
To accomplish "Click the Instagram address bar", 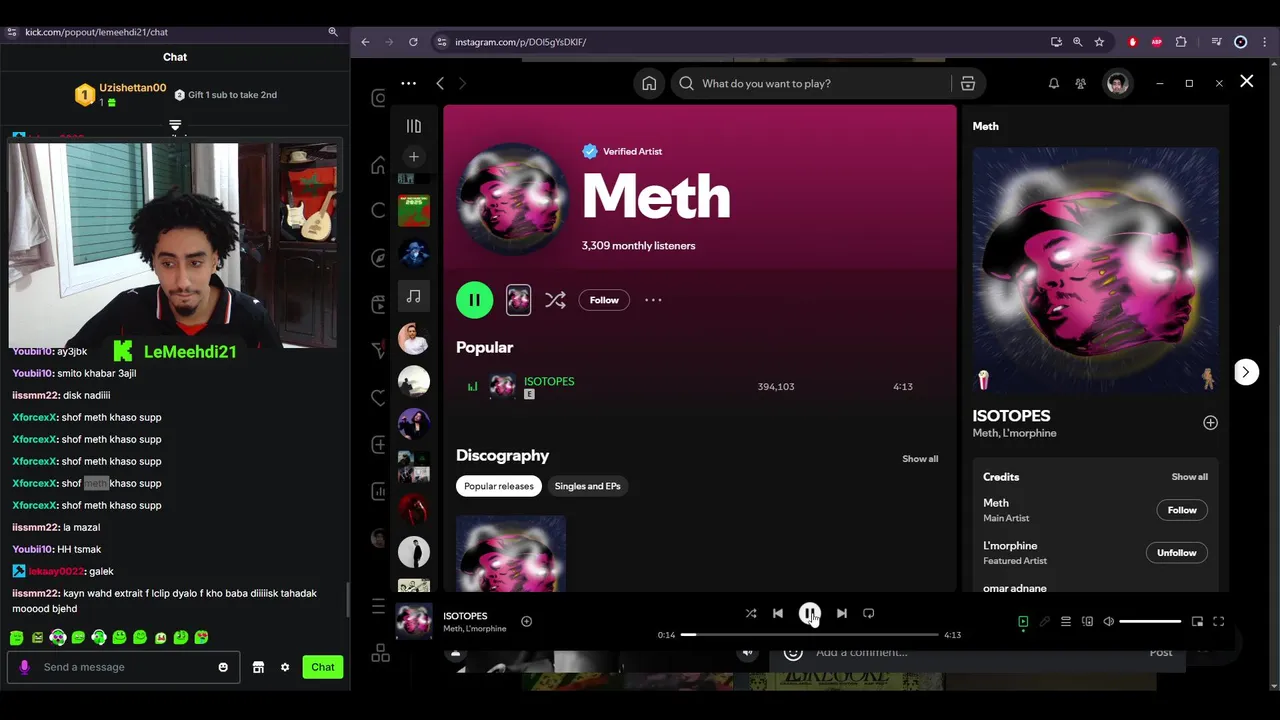I will point(740,42).
